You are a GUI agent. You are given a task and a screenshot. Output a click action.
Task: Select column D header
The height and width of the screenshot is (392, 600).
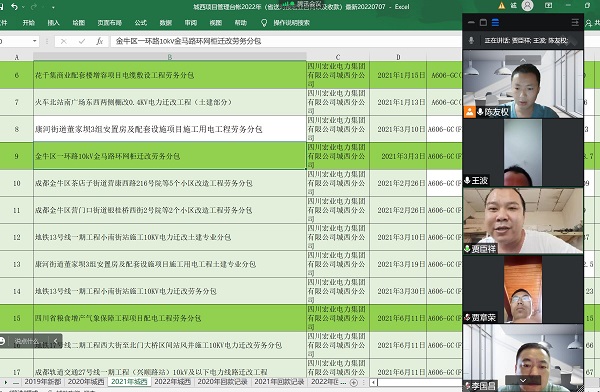pos(398,57)
